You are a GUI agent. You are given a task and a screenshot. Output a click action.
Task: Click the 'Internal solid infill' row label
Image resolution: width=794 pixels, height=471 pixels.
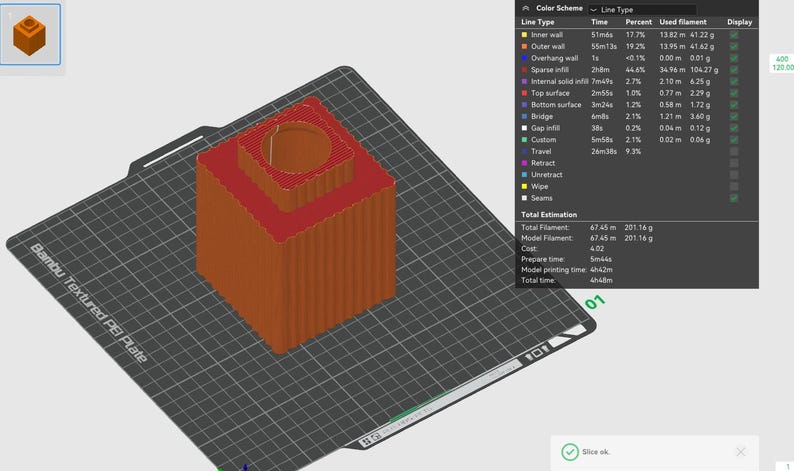(x=560, y=82)
